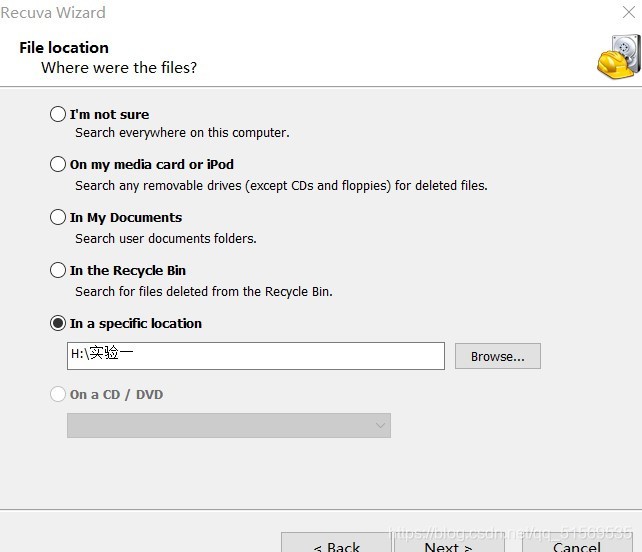
Task: Choose "On my media card or iPod" option
Action: 58,164
